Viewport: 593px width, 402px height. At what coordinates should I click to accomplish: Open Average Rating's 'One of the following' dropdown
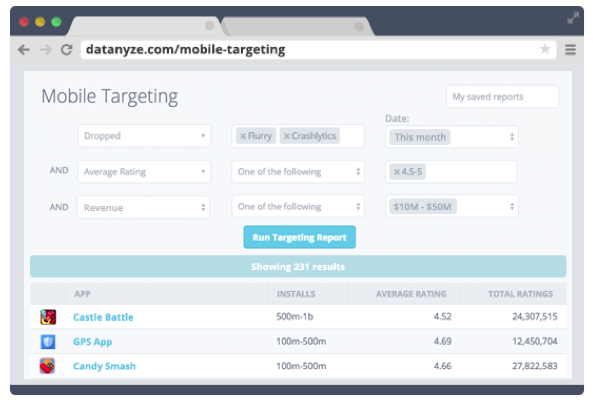coord(298,172)
